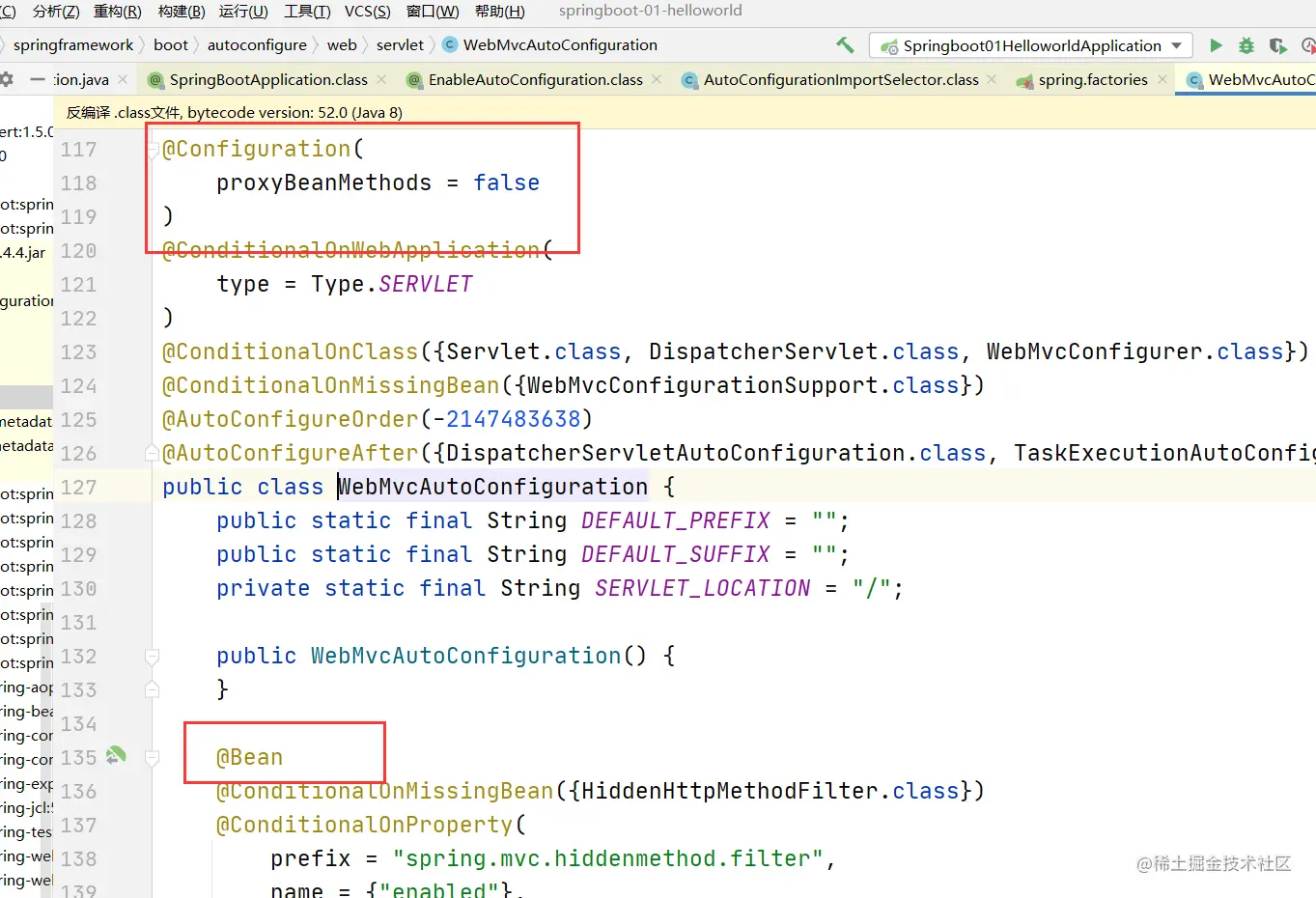The width and height of the screenshot is (1316, 898).
Task: Toggle the fold marker at line 126
Action: pos(152,453)
